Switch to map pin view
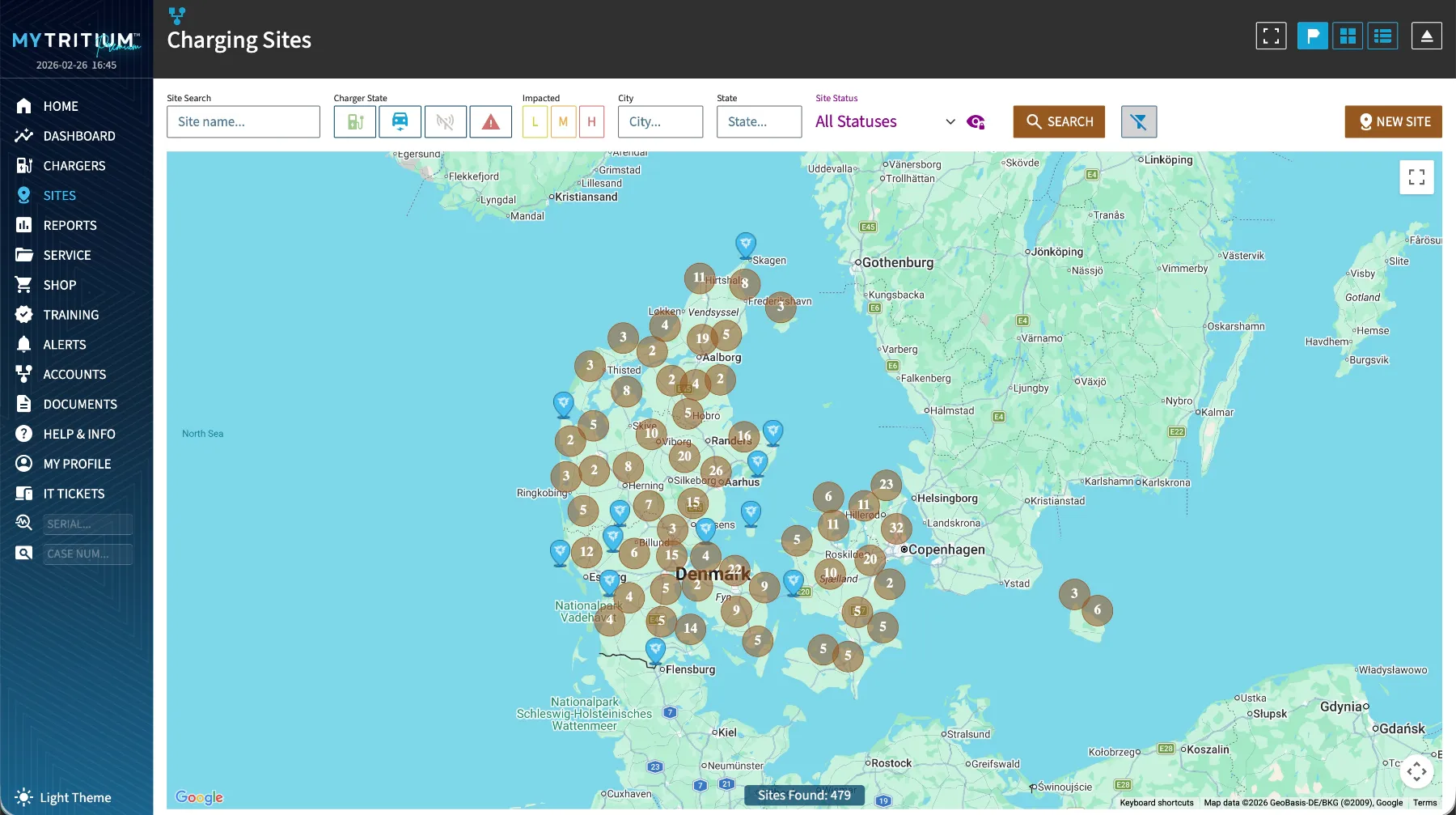 point(1312,36)
